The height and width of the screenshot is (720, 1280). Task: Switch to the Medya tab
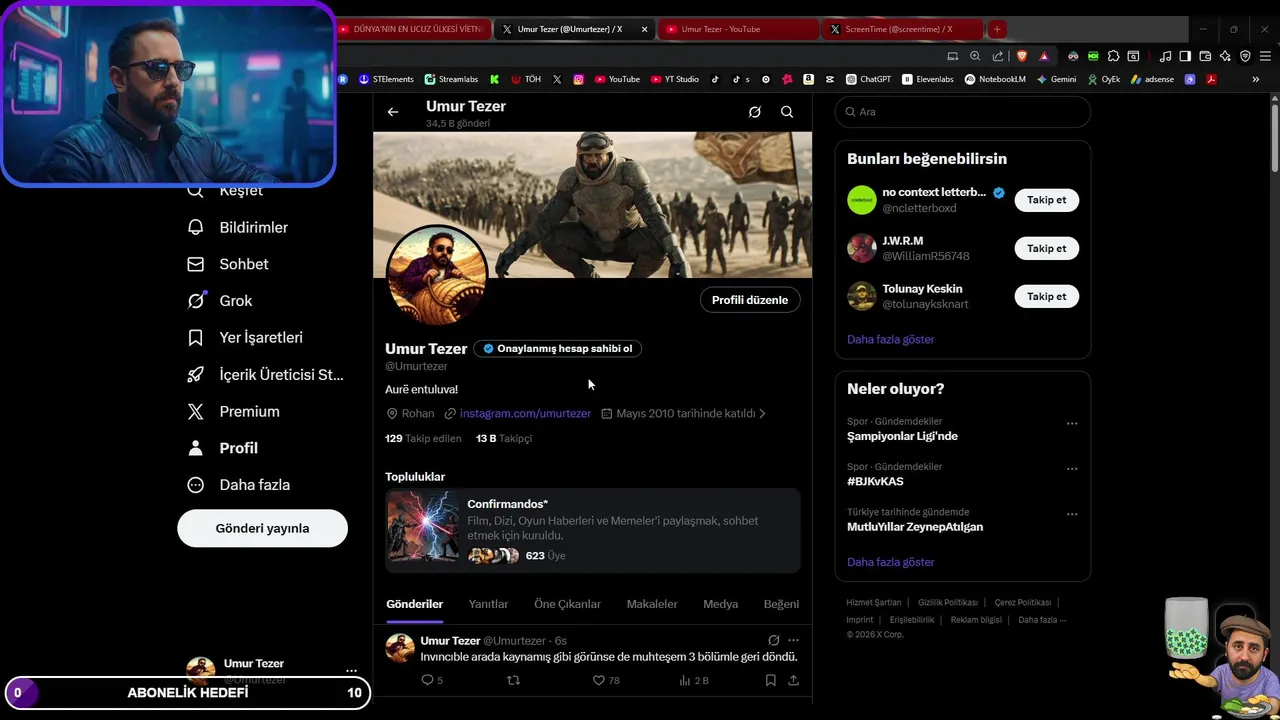(x=720, y=604)
